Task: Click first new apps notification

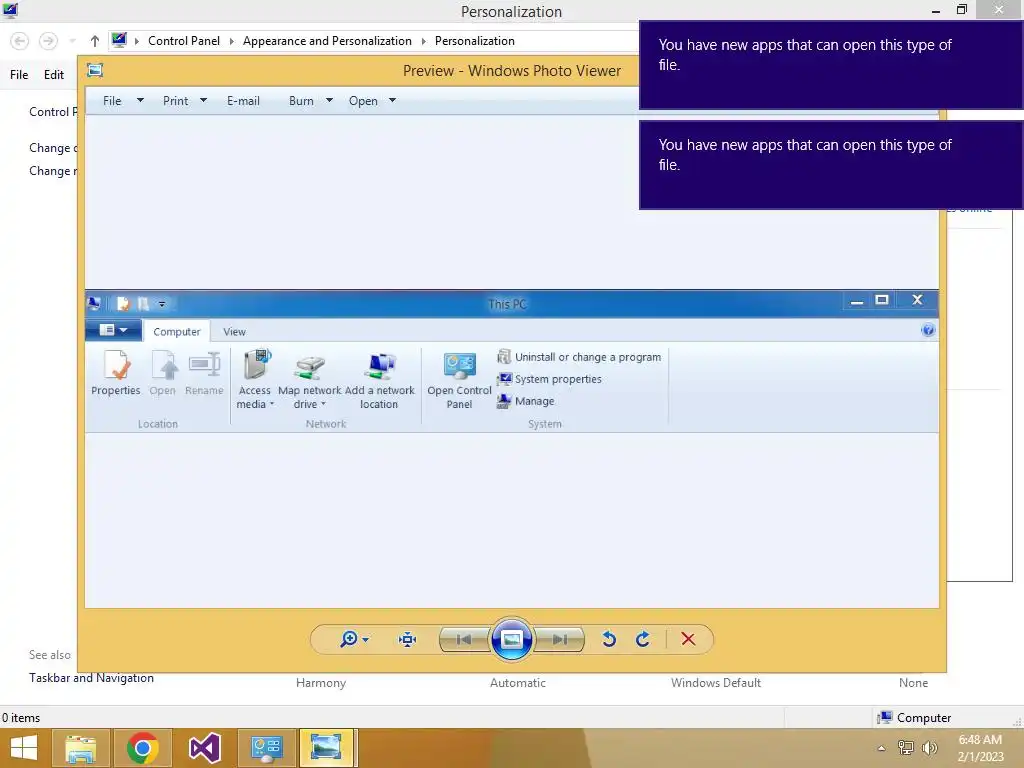Action: click(x=831, y=65)
